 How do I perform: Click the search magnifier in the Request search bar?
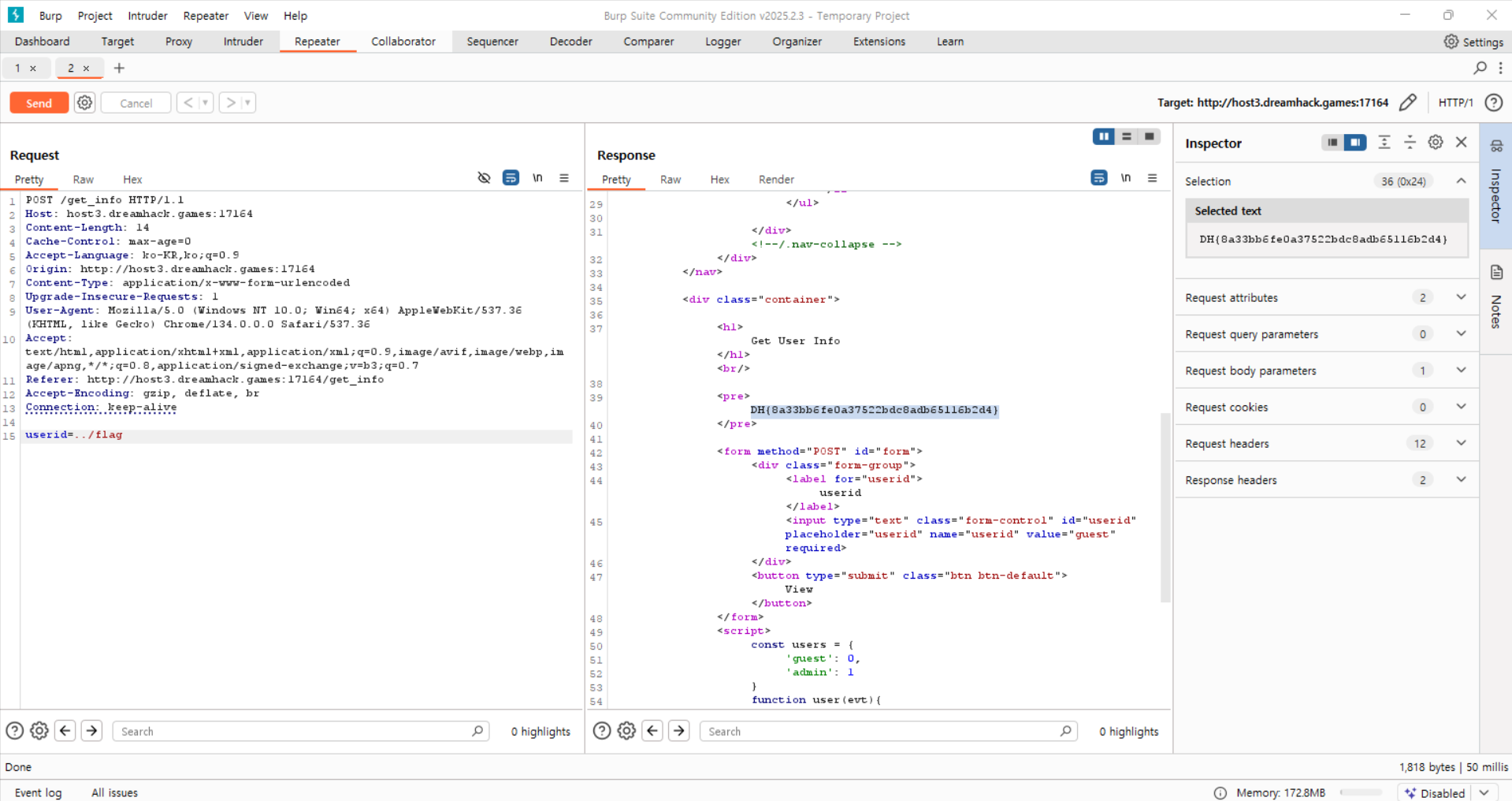point(477,731)
